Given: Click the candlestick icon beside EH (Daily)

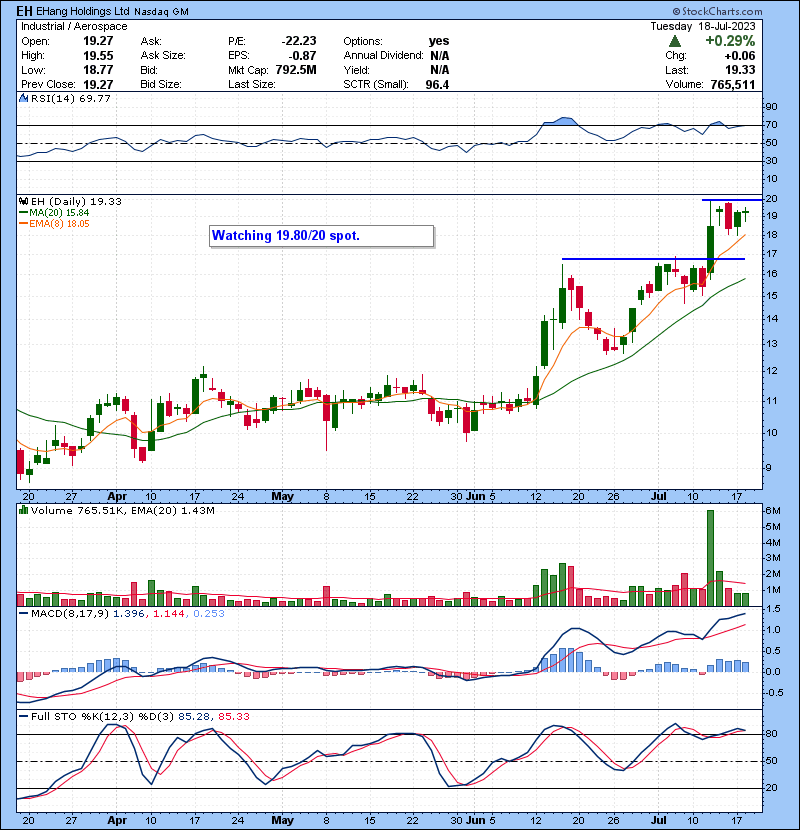Looking at the screenshot, I should tap(23, 201).
